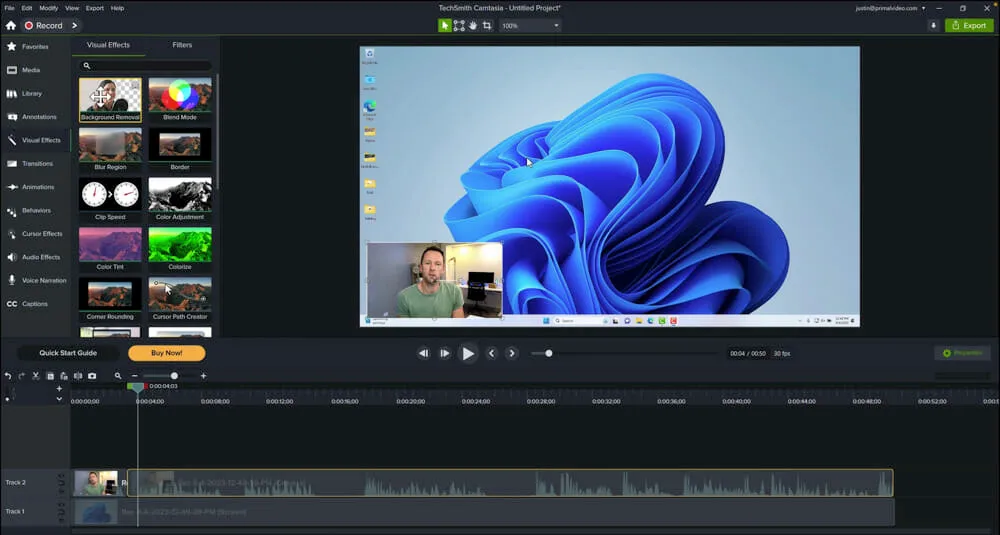
Task: Open the Modify menu
Action: pyautogui.click(x=48, y=8)
